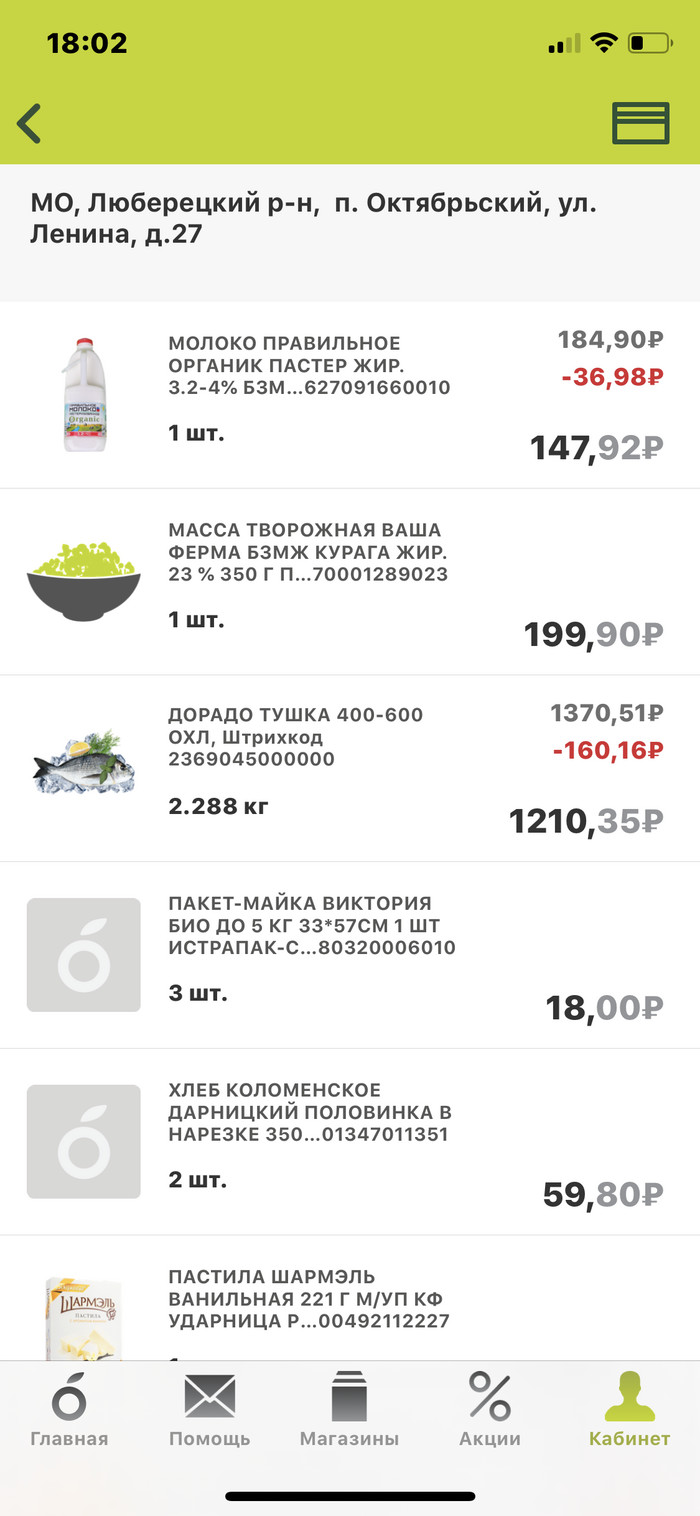Screen dimensions: 700x1516
Task: Open МОЛОКО ПРАВИЛЬНОЕ ОРГАНИК item
Action: point(309,365)
